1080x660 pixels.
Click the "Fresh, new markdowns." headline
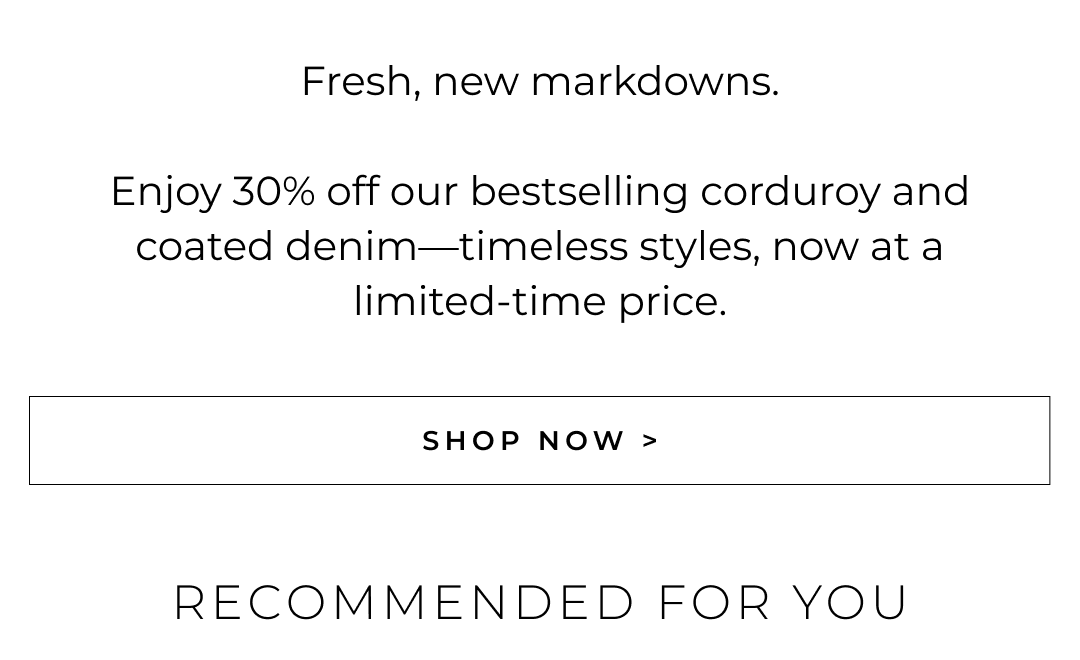pos(540,81)
